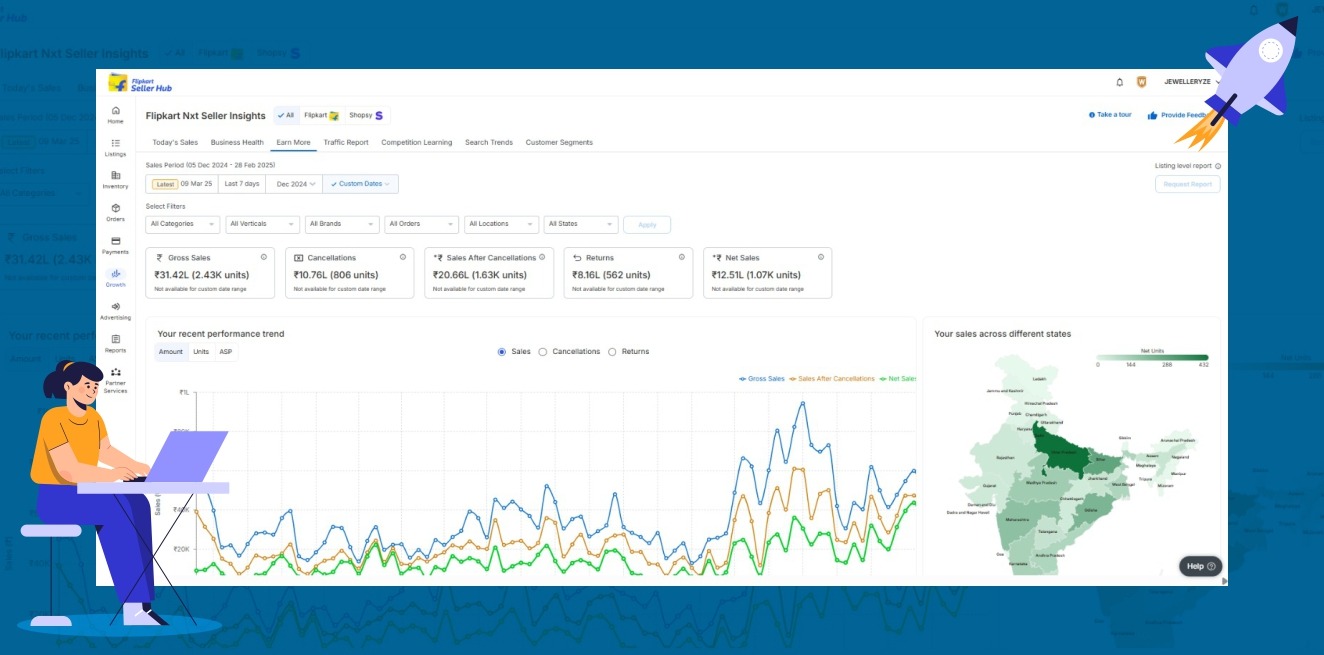The height and width of the screenshot is (655, 1324).
Task: Open Advertising in the sidebar
Action: click(115, 311)
